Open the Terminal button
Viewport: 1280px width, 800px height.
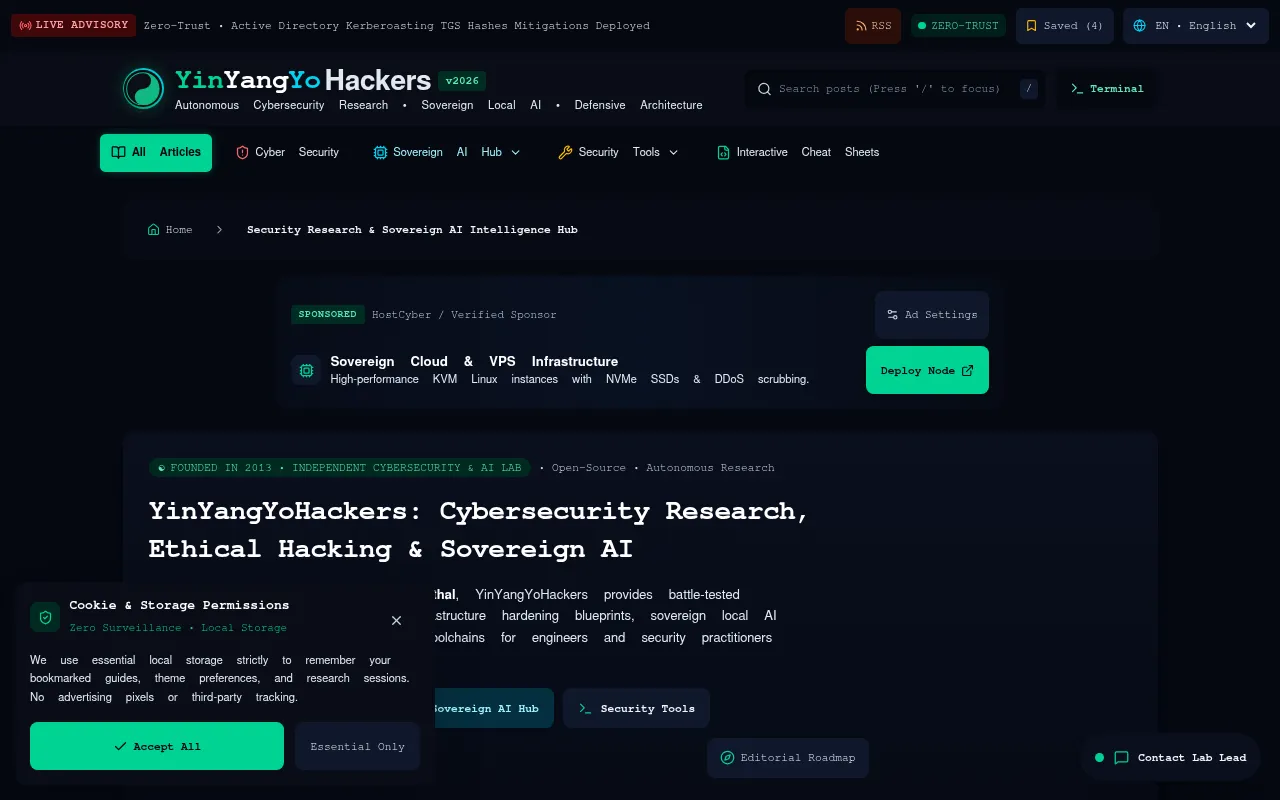(1107, 89)
